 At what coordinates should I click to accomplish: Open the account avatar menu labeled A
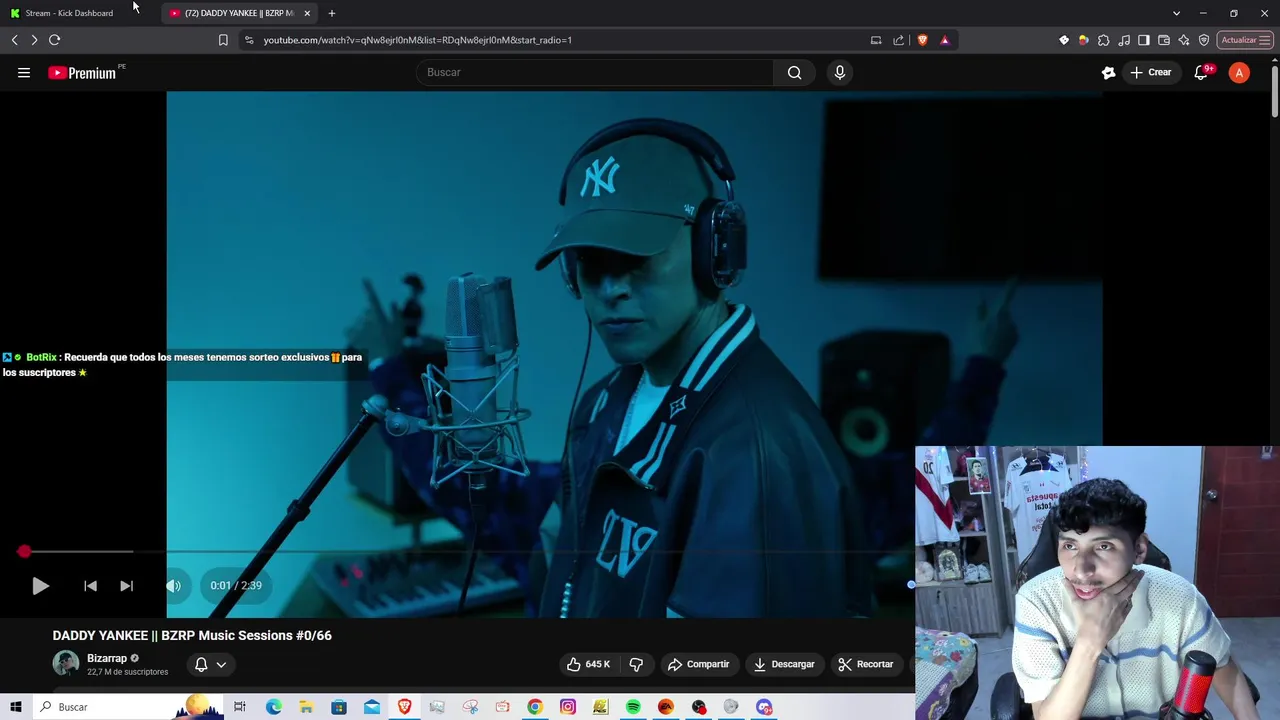[x=1239, y=72]
